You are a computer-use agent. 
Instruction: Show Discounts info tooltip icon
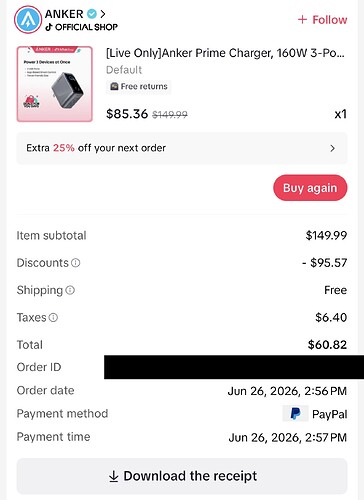click(76, 263)
